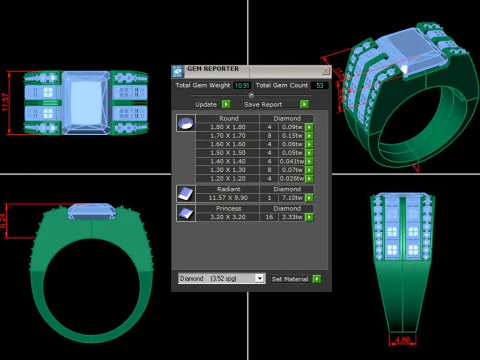Image resolution: width=480 pixels, height=360 pixels.
Task: Click green arrow on 1.20 X 1.20 row
Action: coord(309,179)
